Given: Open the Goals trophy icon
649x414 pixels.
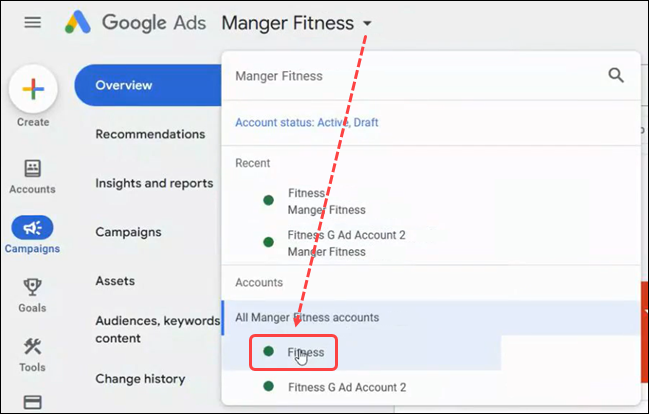Looking at the screenshot, I should pos(32,287).
